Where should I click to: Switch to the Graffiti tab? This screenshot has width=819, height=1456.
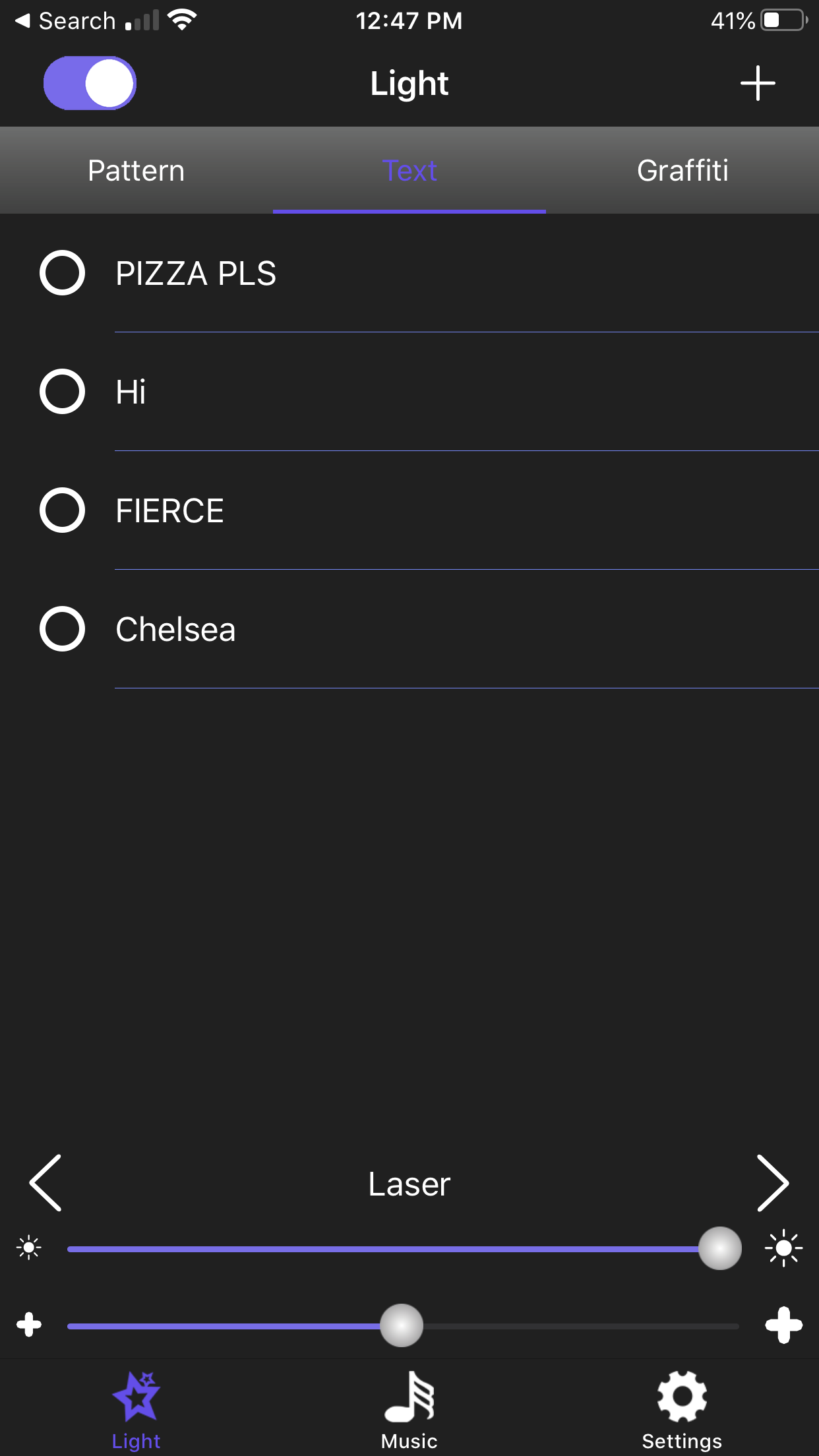click(x=682, y=170)
